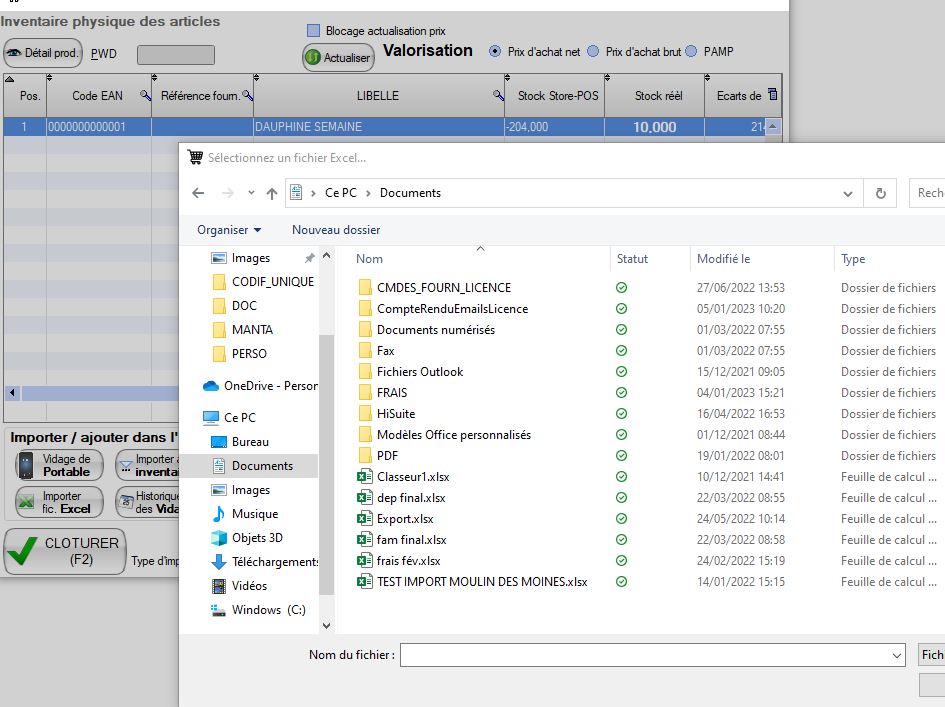Image resolution: width=945 pixels, height=707 pixels.
Task: Go up one folder level arrow
Action: point(271,193)
